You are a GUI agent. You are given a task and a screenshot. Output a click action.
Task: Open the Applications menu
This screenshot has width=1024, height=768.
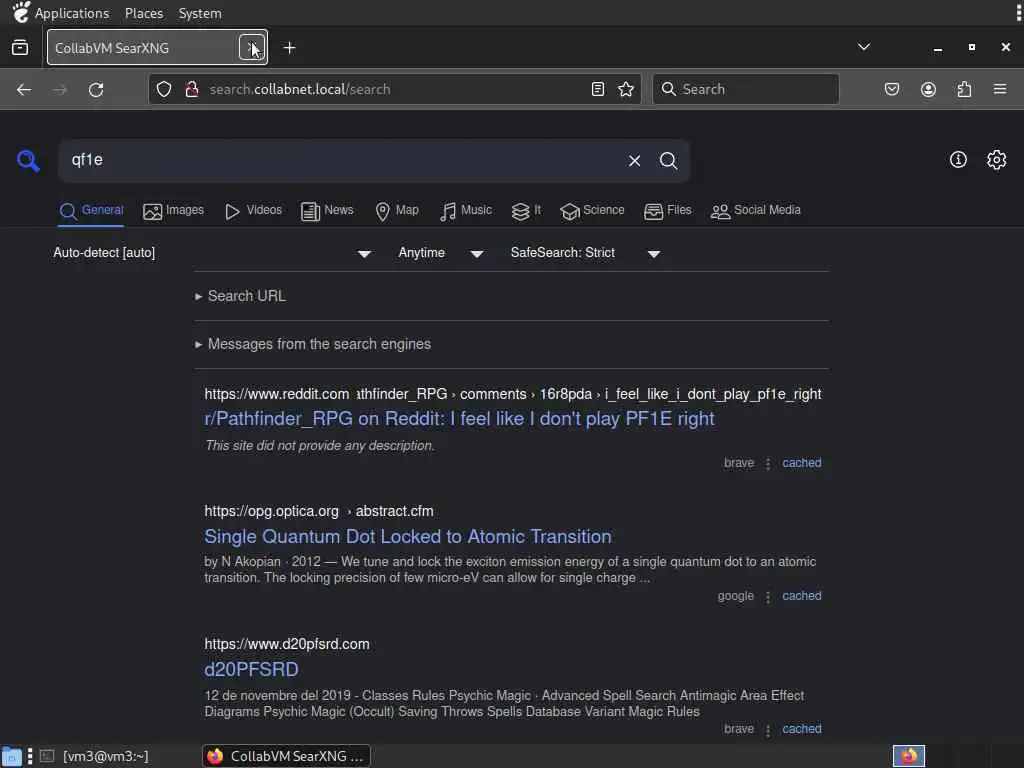(x=72, y=13)
